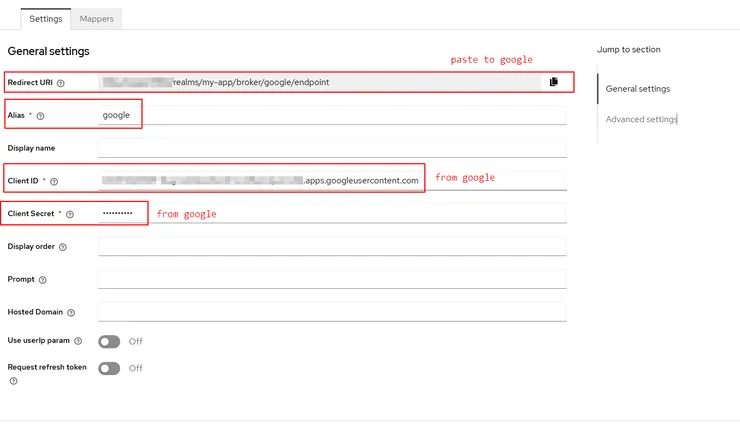
Task: Jump to General settings section
Action: point(638,89)
